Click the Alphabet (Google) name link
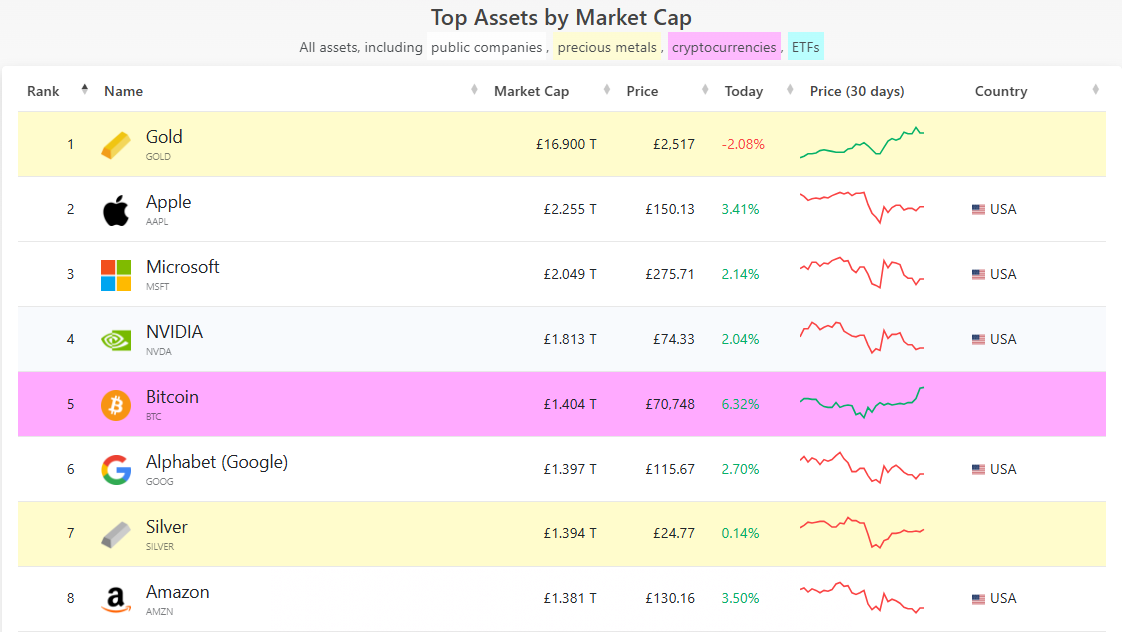Screen dimensions: 1122x632 click(x=215, y=461)
